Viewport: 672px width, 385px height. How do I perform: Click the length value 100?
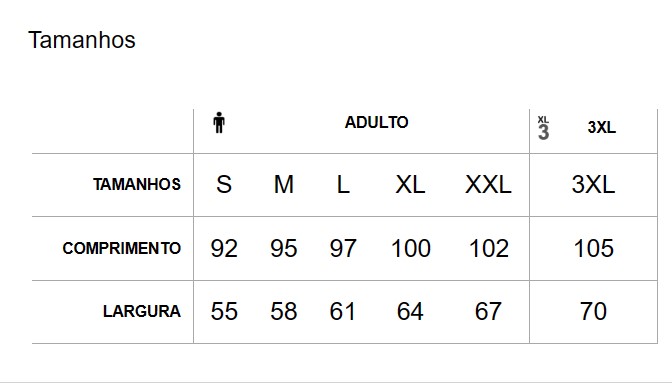click(411, 248)
